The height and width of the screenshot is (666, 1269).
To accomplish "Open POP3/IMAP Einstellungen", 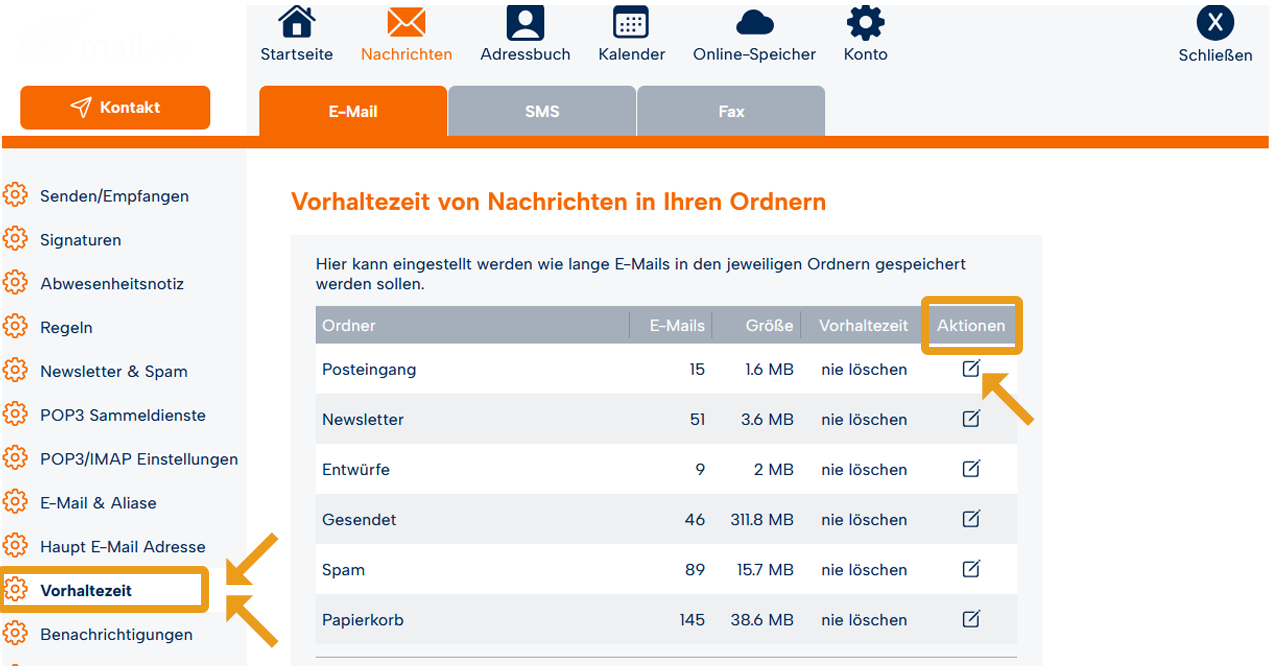I will click(x=139, y=459).
